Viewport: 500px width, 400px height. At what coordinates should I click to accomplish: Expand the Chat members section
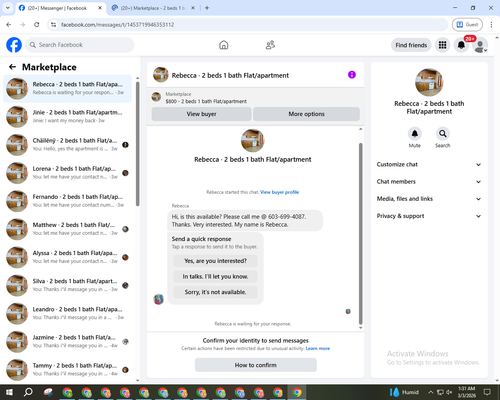[429, 182]
